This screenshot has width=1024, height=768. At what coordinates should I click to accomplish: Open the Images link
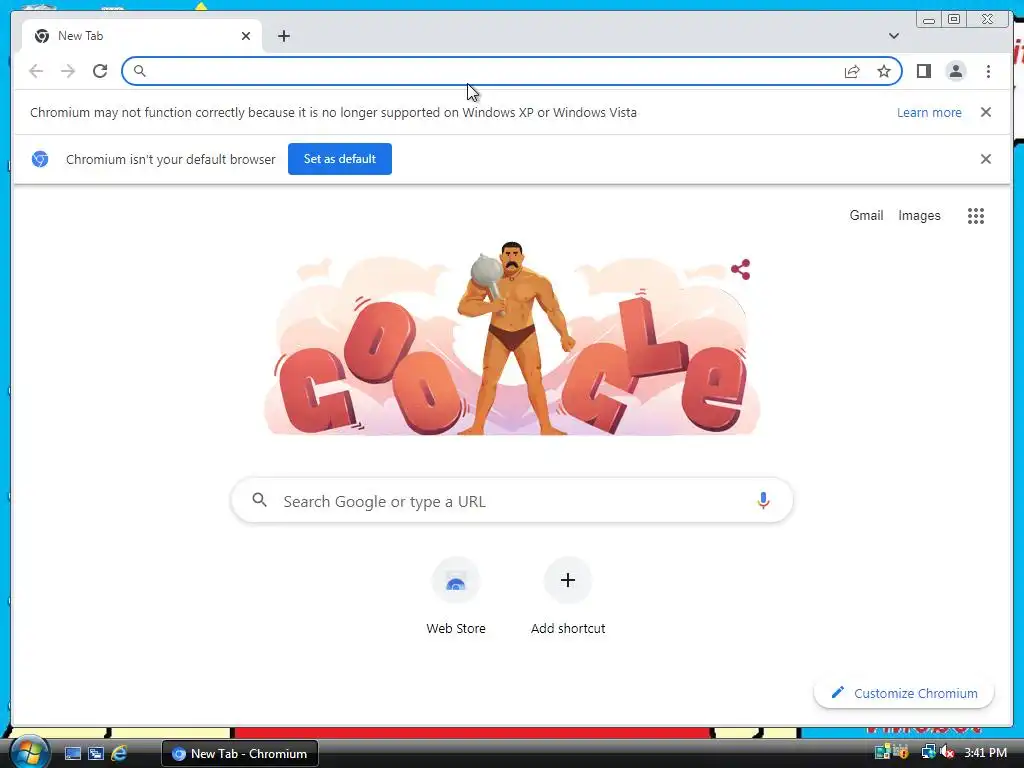point(919,216)
